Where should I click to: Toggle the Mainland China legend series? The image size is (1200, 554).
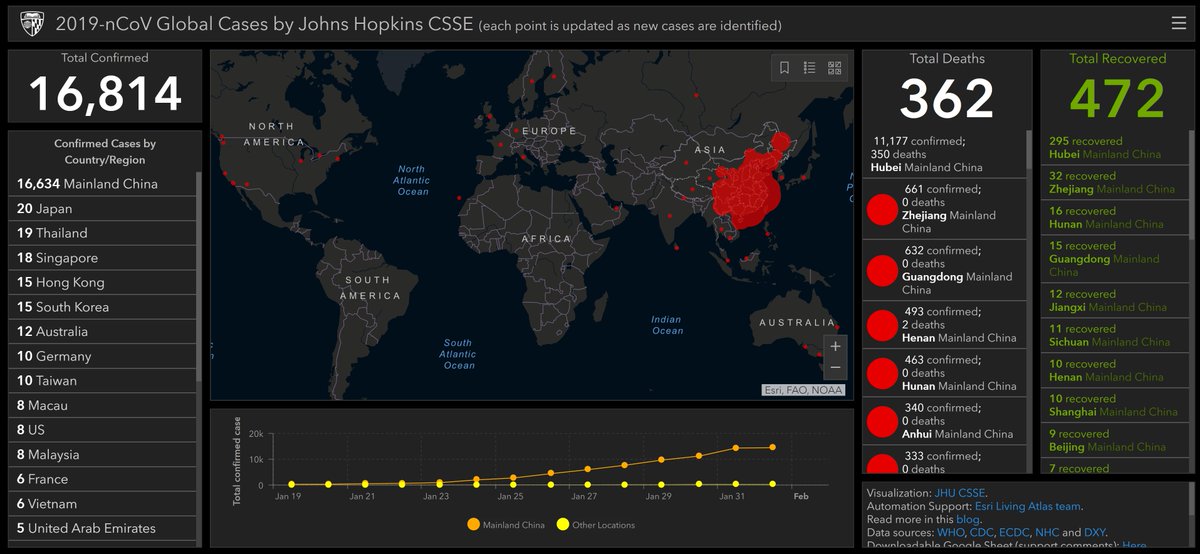[506, 524]
